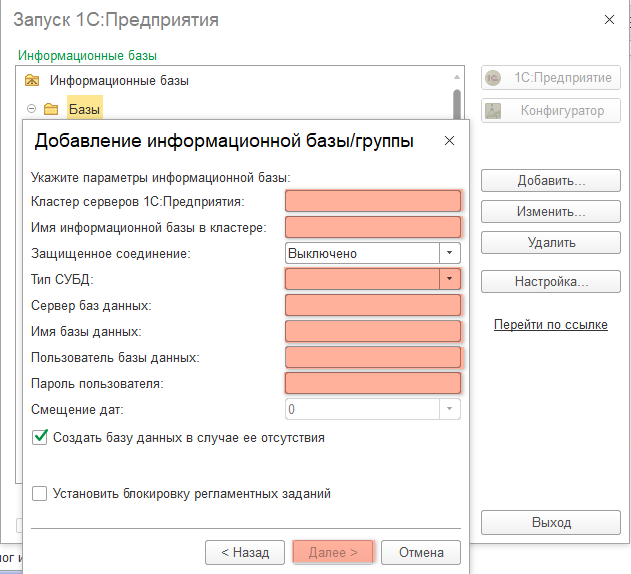Close the Запуск 1С:Предприятия window
Screen dimensions: 631x574
pyautogui.click(x=609, y=19)
